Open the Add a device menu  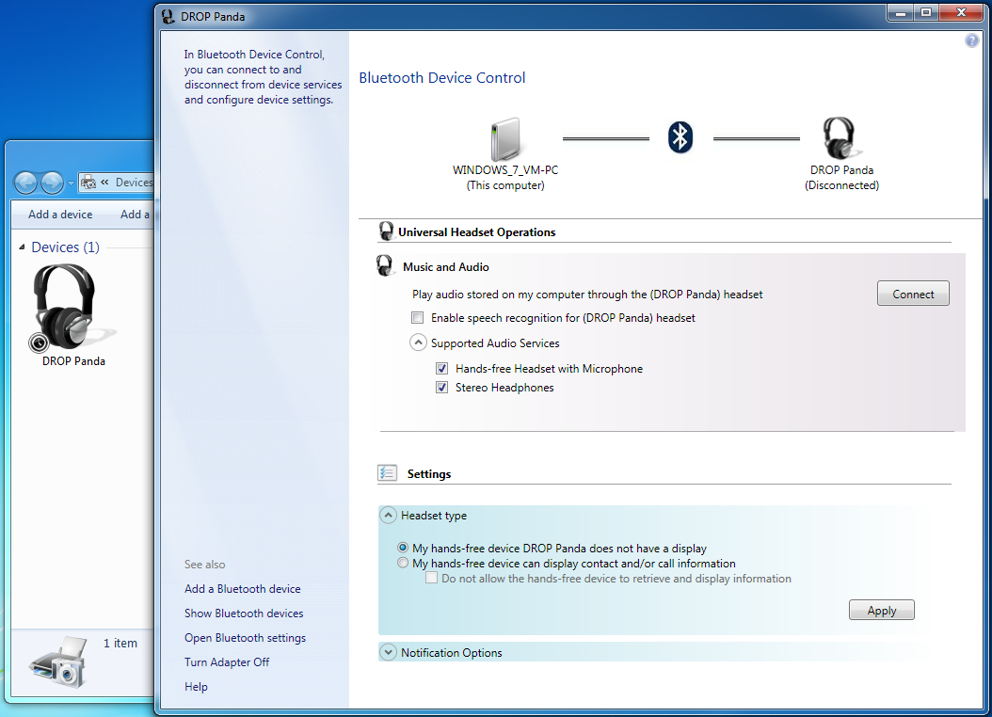coord(59,214)
